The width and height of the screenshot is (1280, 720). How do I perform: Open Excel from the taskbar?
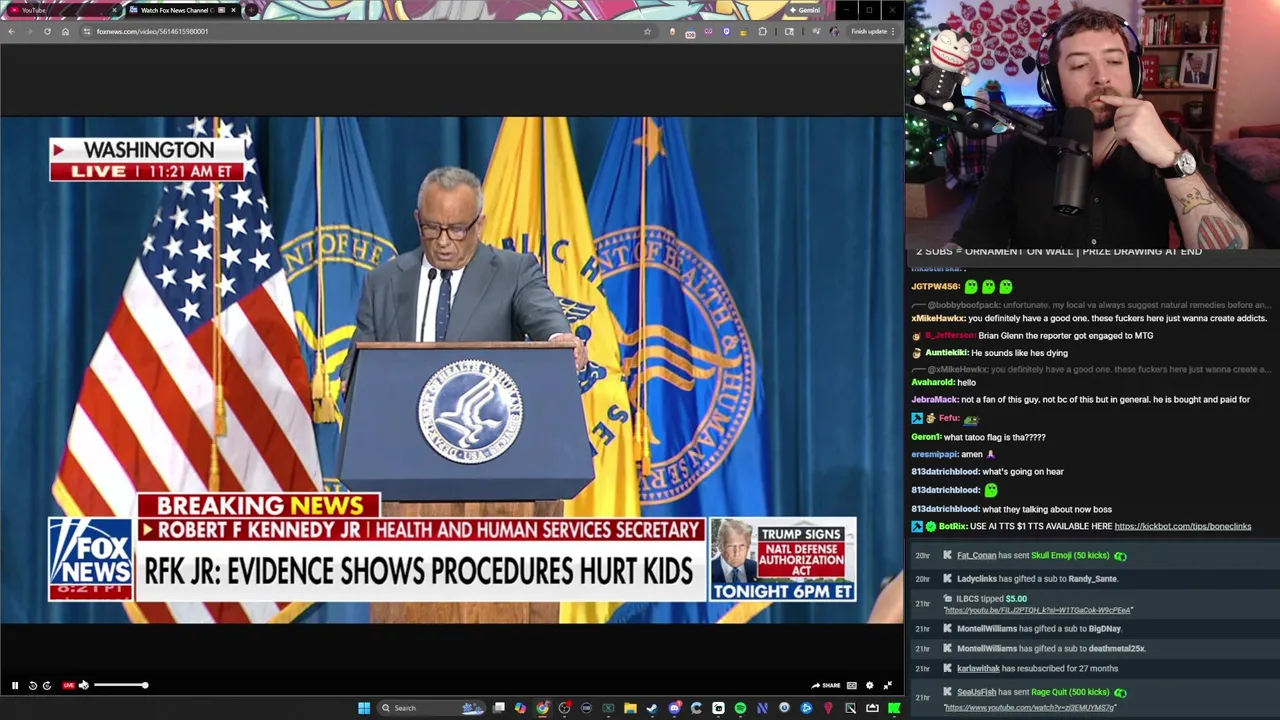(608, 708)
